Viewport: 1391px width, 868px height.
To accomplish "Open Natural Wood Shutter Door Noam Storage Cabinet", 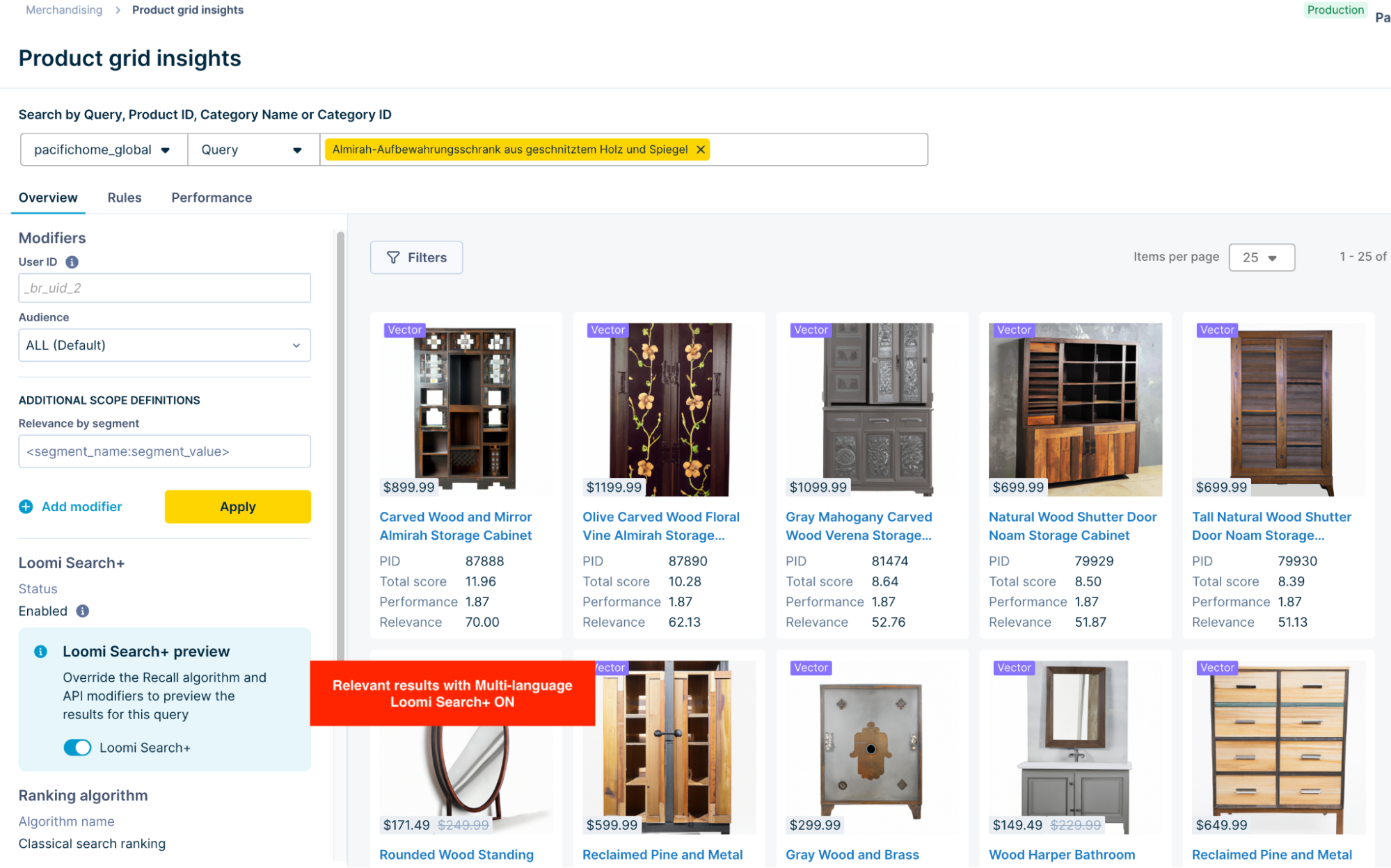I will (1072, 527).
